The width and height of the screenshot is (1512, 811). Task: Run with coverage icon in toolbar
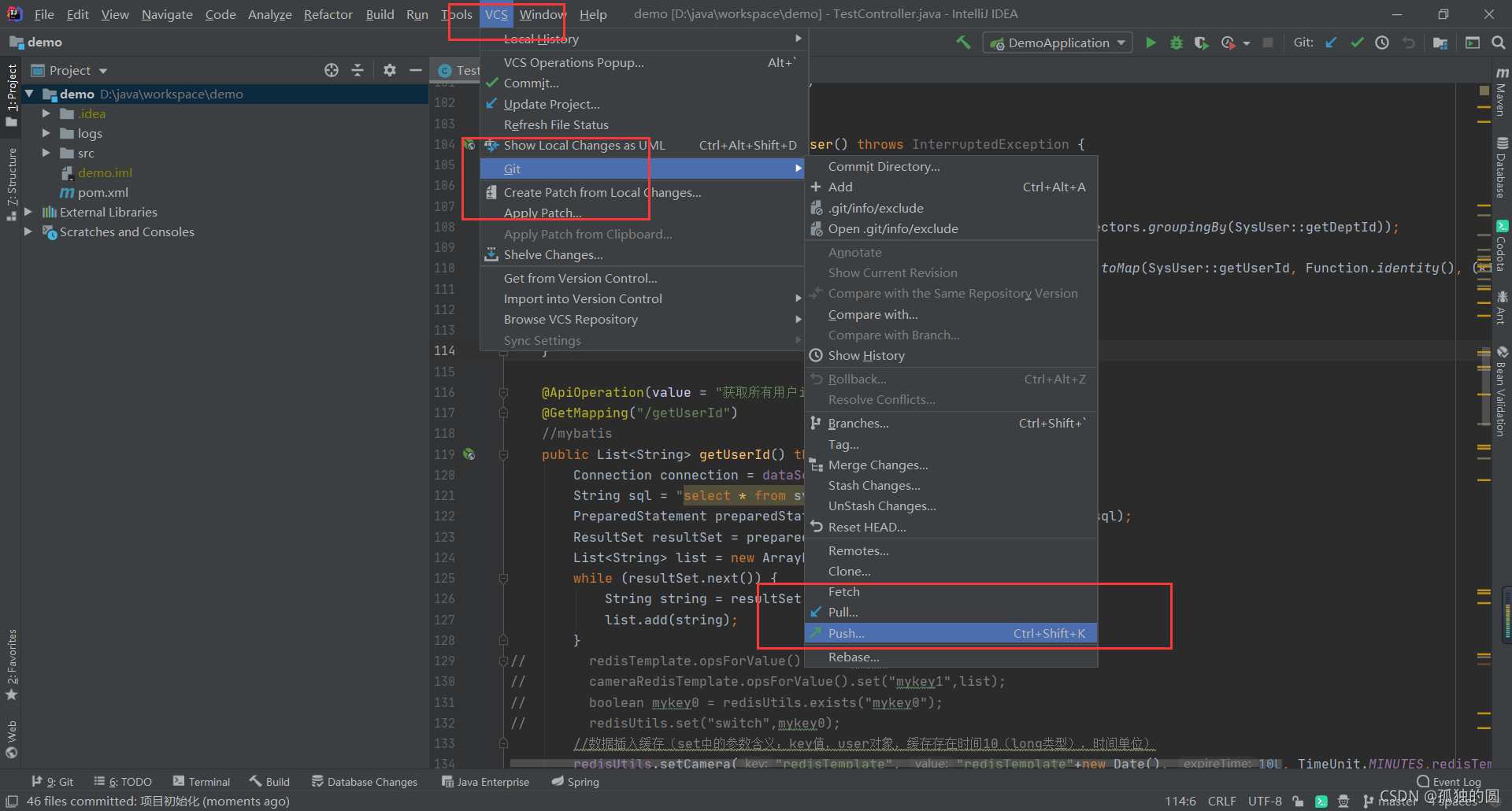(1201, 43)
